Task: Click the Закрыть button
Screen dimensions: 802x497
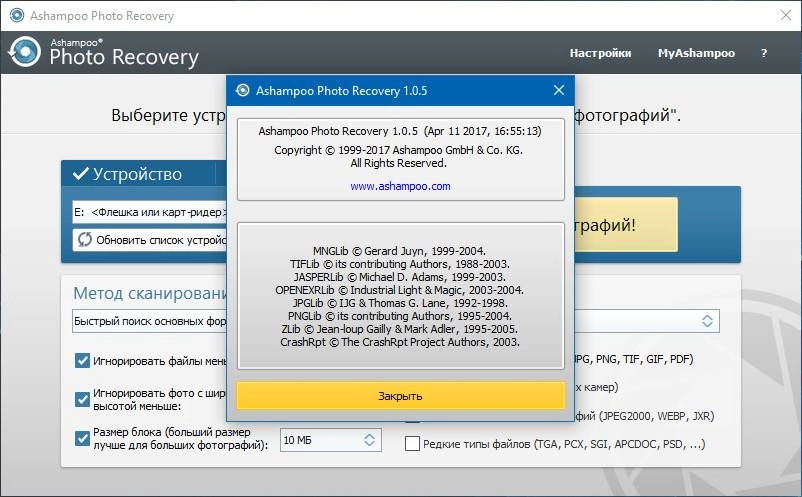Action: [400, 395]
